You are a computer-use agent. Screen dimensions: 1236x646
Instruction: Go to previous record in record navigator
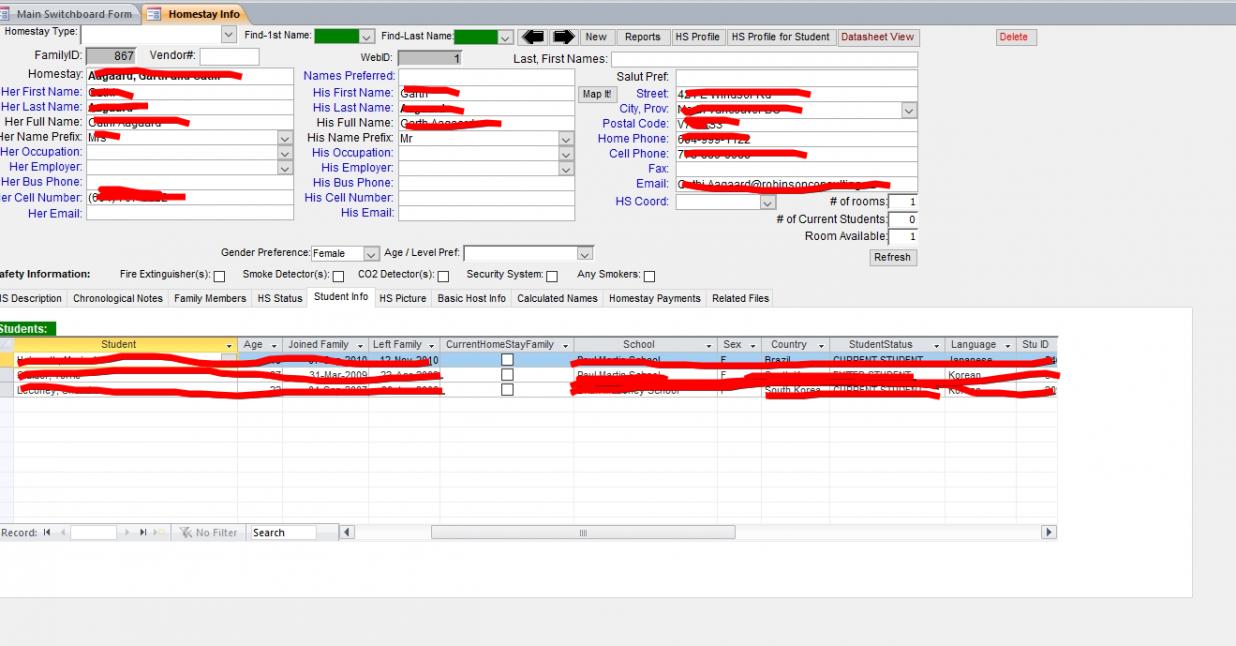(62, 533)
